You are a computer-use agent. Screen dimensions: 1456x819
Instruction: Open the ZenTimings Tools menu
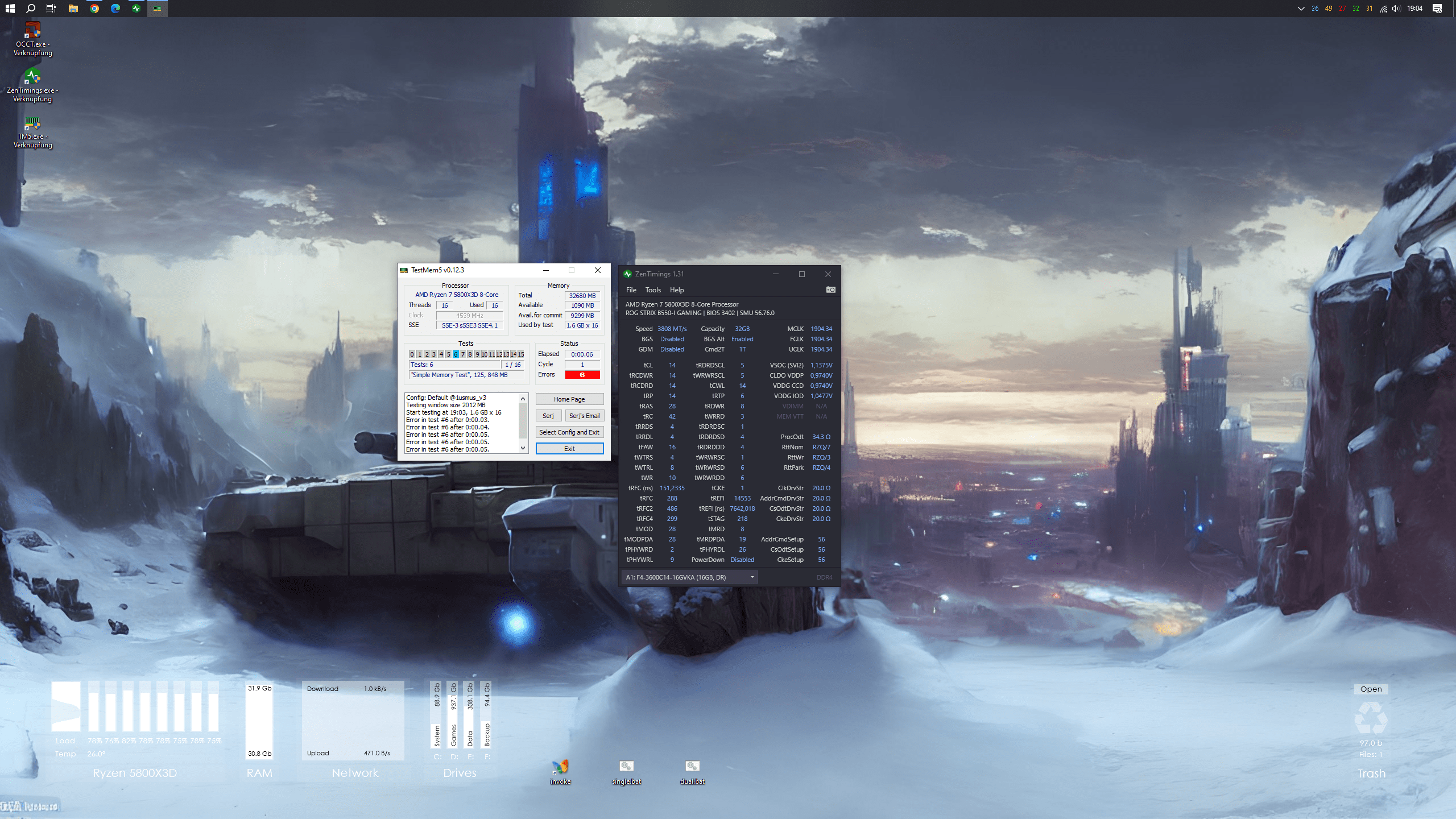click(652, 290)
